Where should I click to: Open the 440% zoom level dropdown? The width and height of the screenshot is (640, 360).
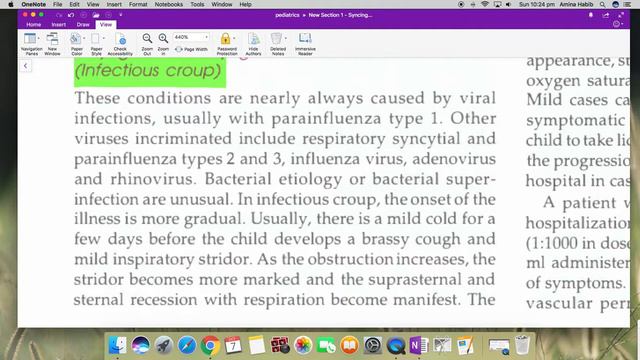tap(206, 37)
